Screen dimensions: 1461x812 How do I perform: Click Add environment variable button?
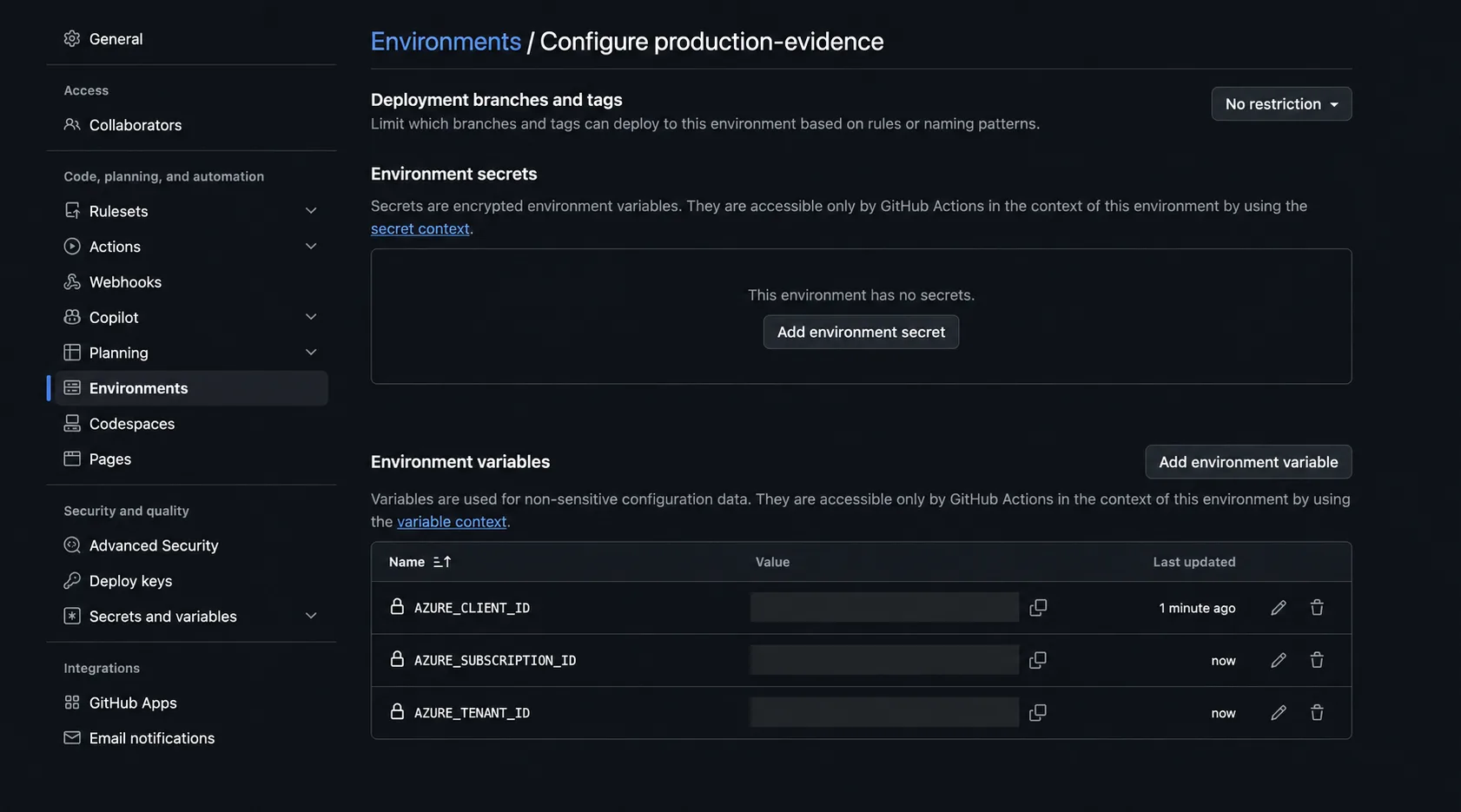tap(1248, 462)
